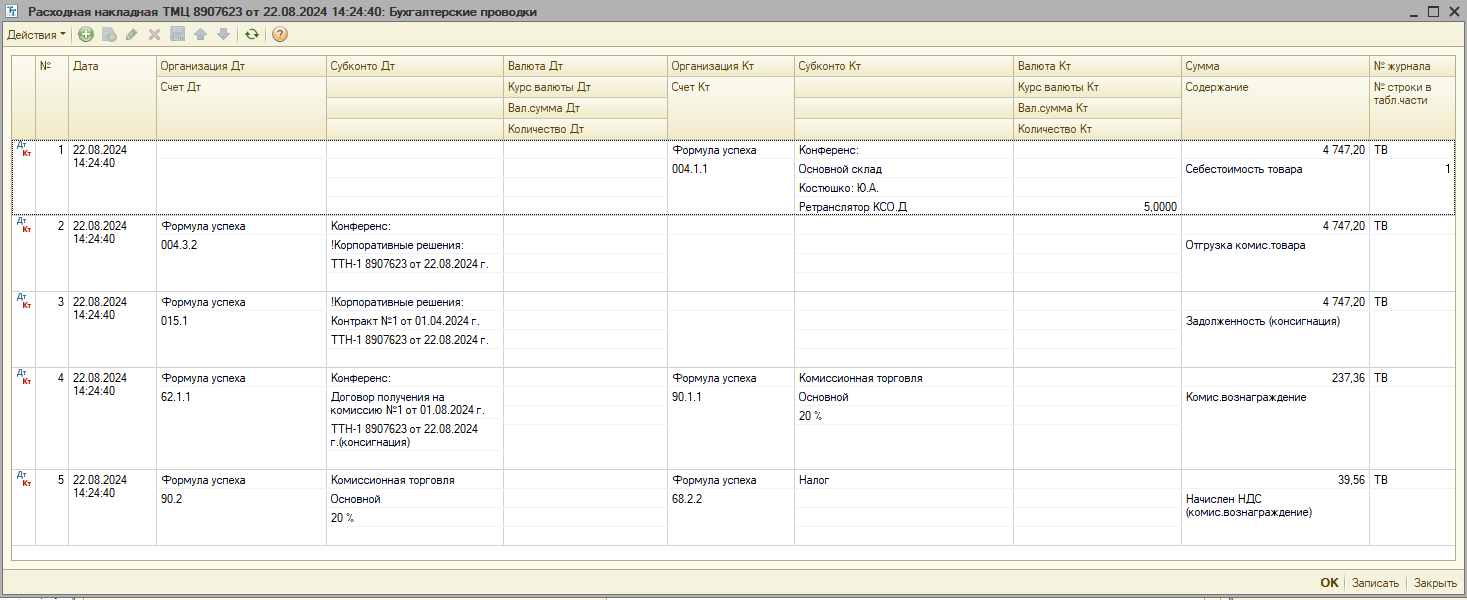Click the Copy entry toolbar icon
This screenshot has height=600, width=1467.
(x=109, y=34)
